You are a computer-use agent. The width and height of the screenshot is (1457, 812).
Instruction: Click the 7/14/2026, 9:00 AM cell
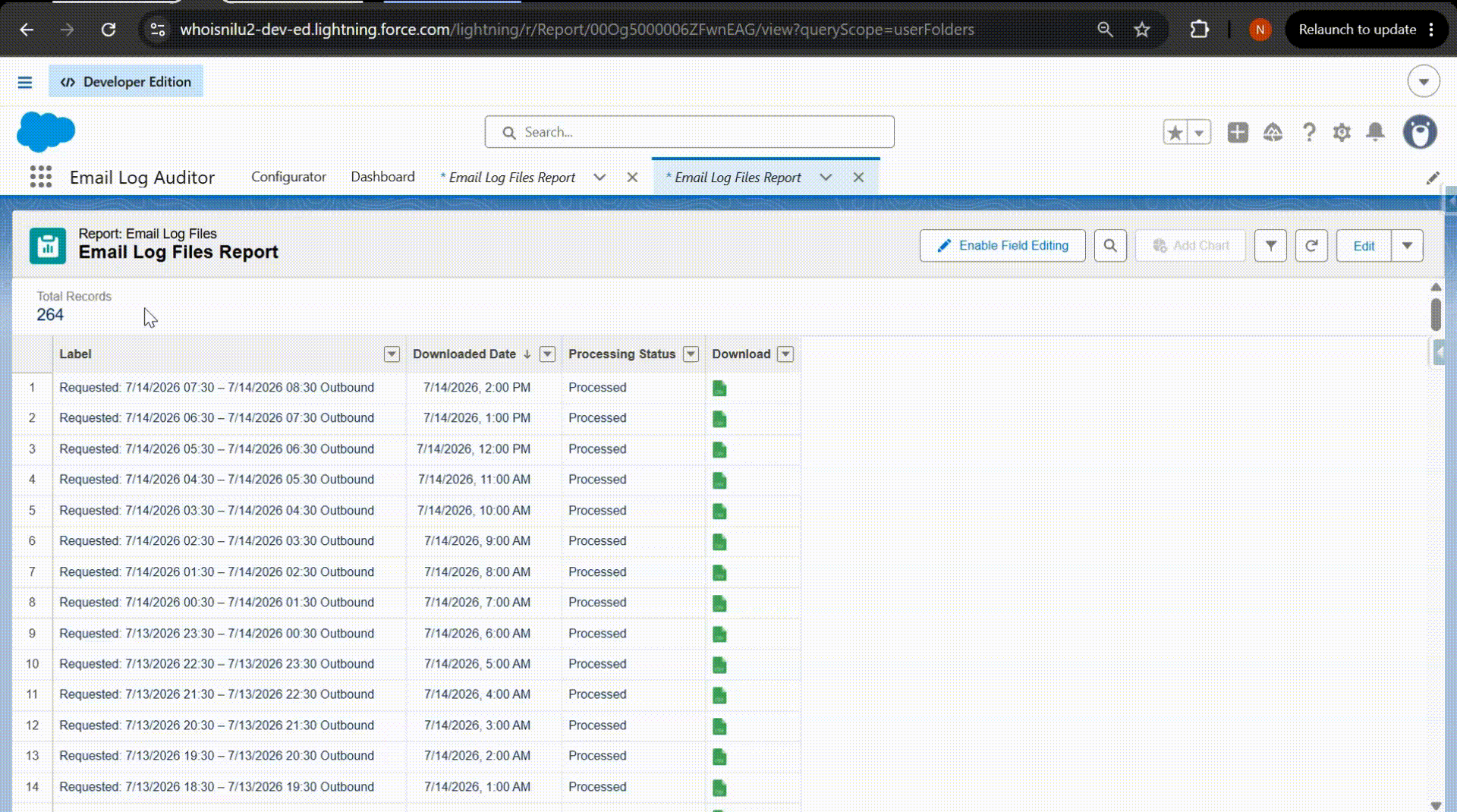click(477, 541)
